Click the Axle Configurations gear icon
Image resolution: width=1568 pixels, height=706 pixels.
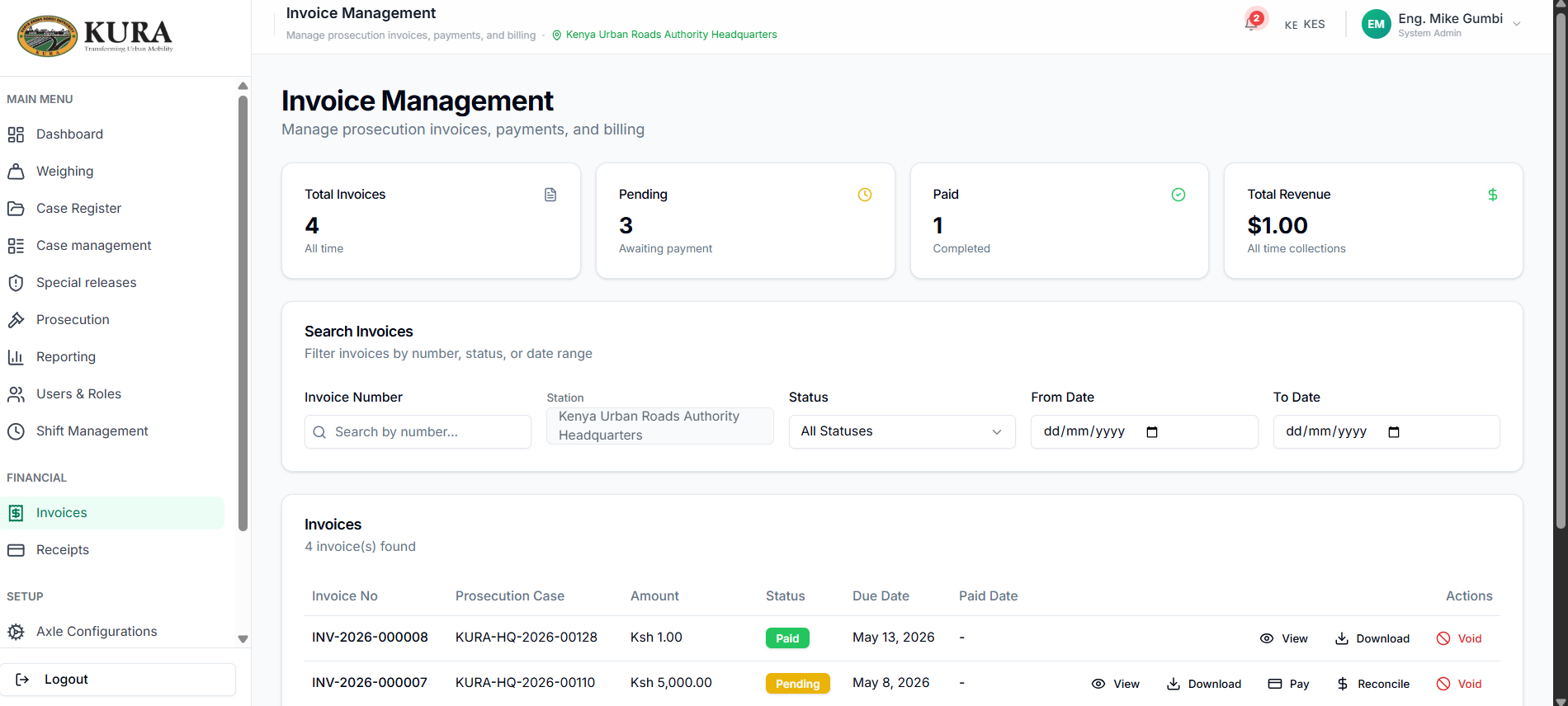pyautogui.click(x=16, y=632)
